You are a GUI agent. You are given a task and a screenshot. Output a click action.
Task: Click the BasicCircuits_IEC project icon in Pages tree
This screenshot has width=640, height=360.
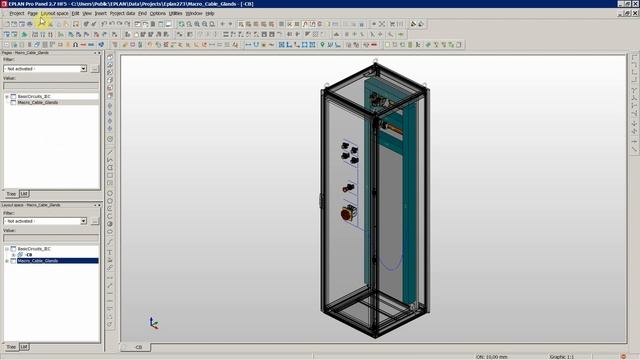click(13, 96)
